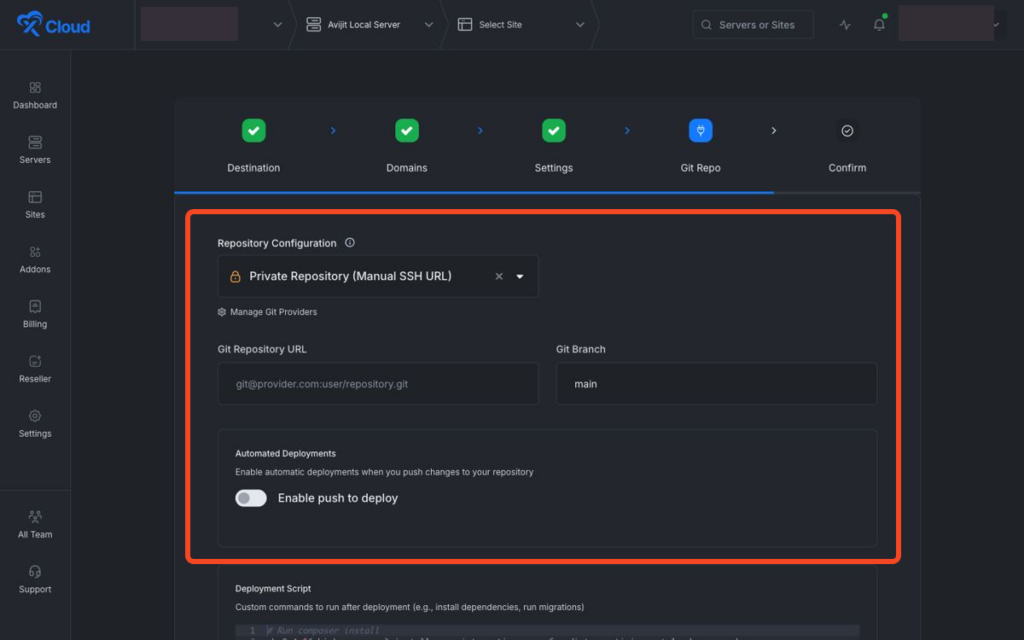Click the server icon beside Avijit Local Server
The height and width of the screenshot is (640, 1024).
click(313, 25)
